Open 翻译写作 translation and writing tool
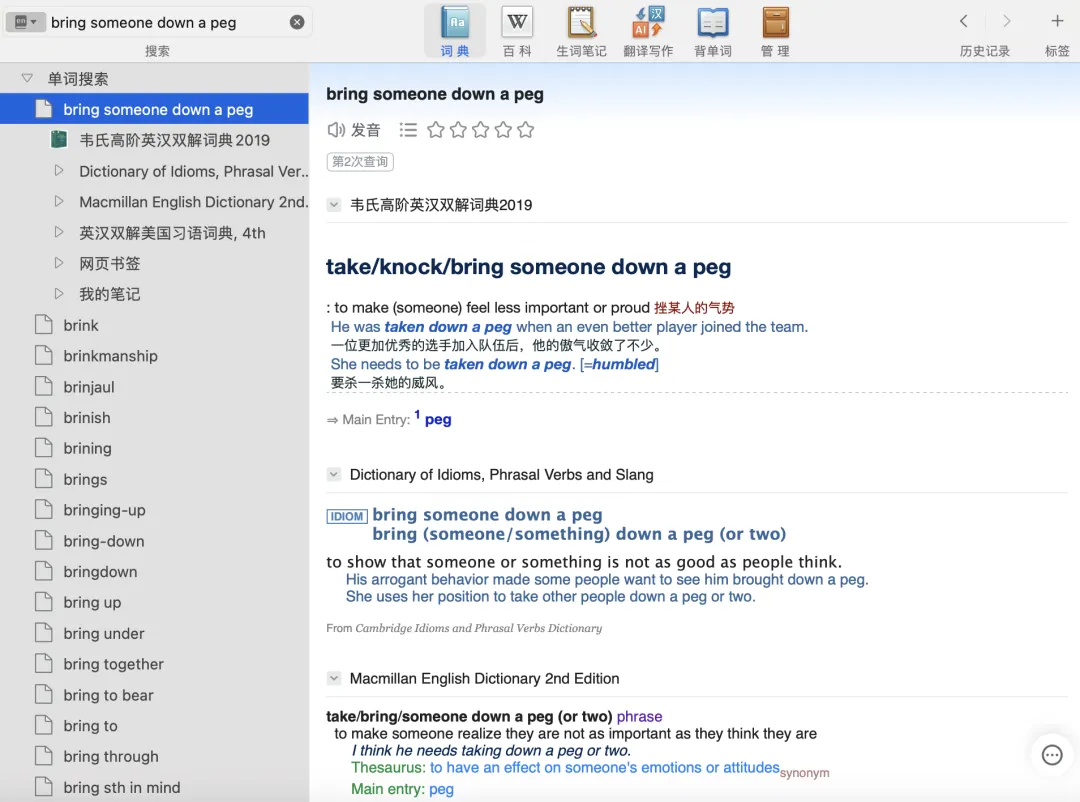This screenshot has width=1080, height=802. (x=648, y=32)
